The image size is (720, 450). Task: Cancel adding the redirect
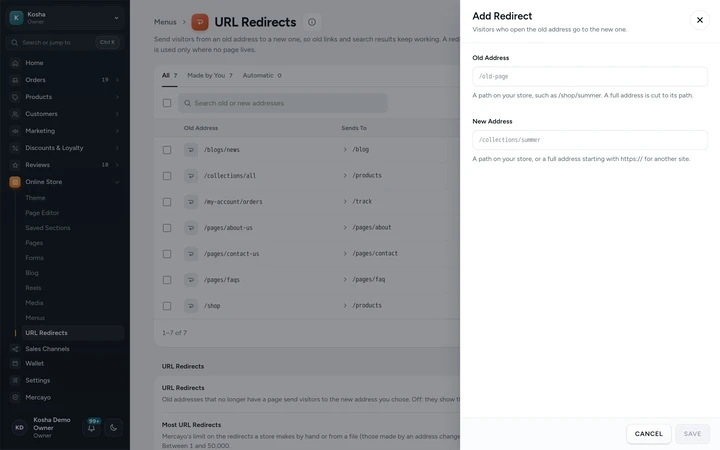pos(648,433)
